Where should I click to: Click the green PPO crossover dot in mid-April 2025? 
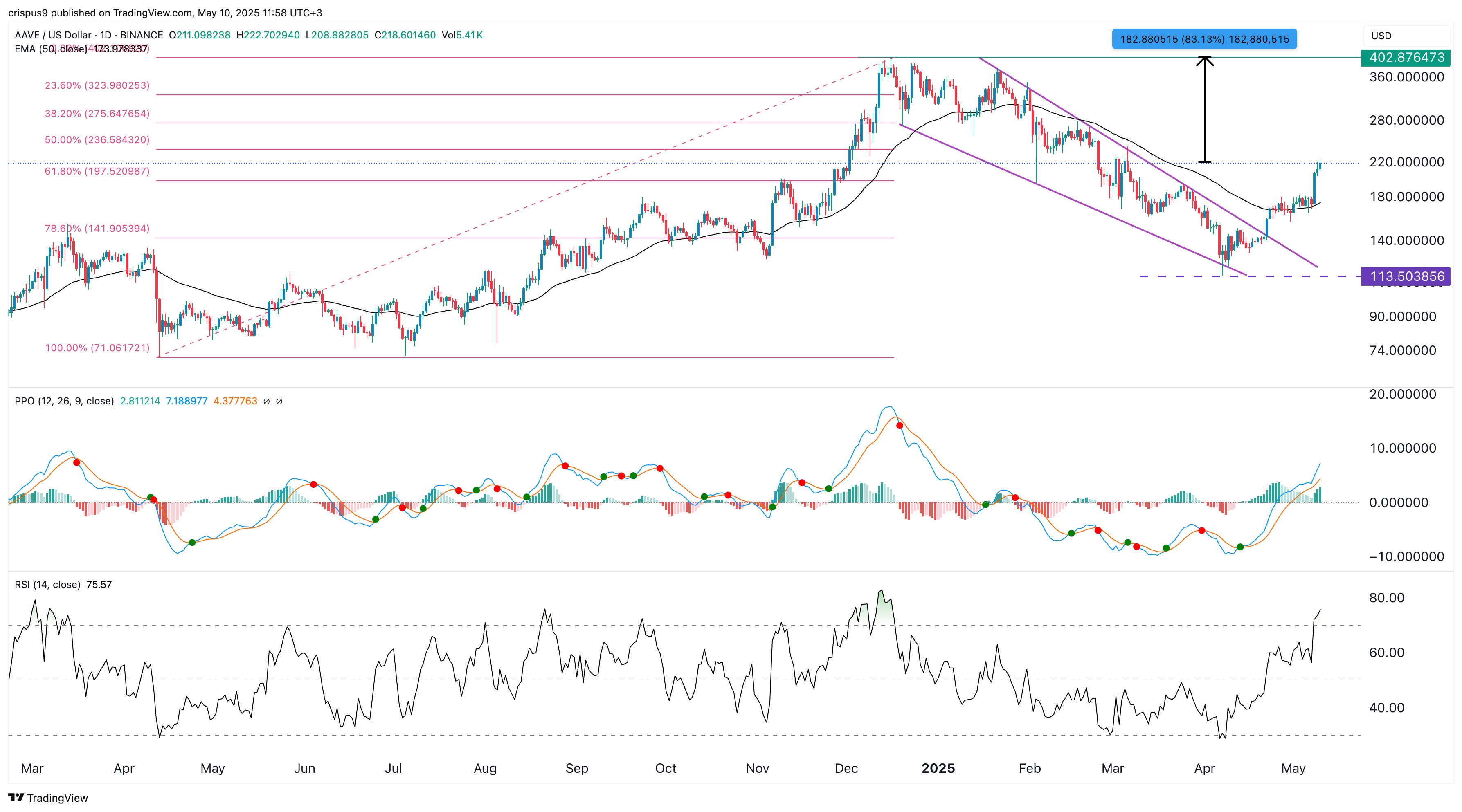point(1240,547)
